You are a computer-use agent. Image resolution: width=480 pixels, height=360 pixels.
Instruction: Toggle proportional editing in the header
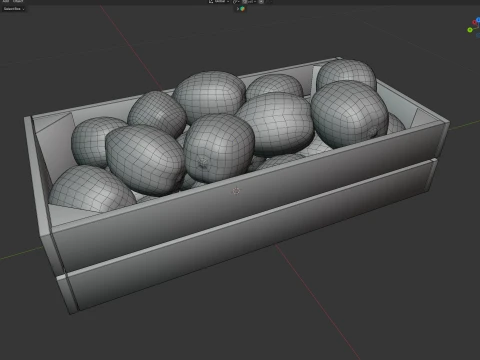[x=261, y=2]
